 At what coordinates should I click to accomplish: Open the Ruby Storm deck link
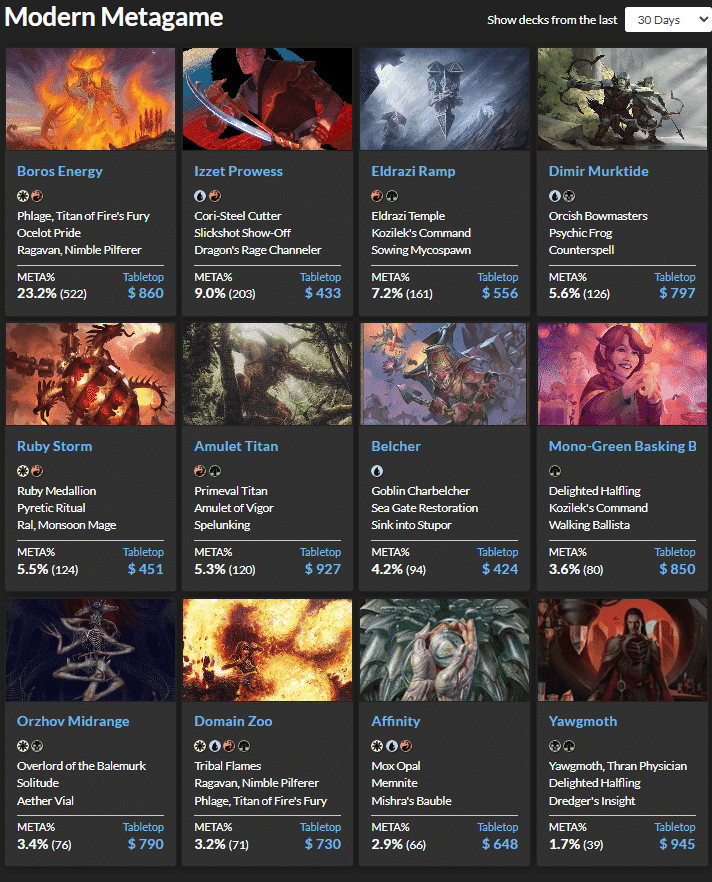click(55, 447)
